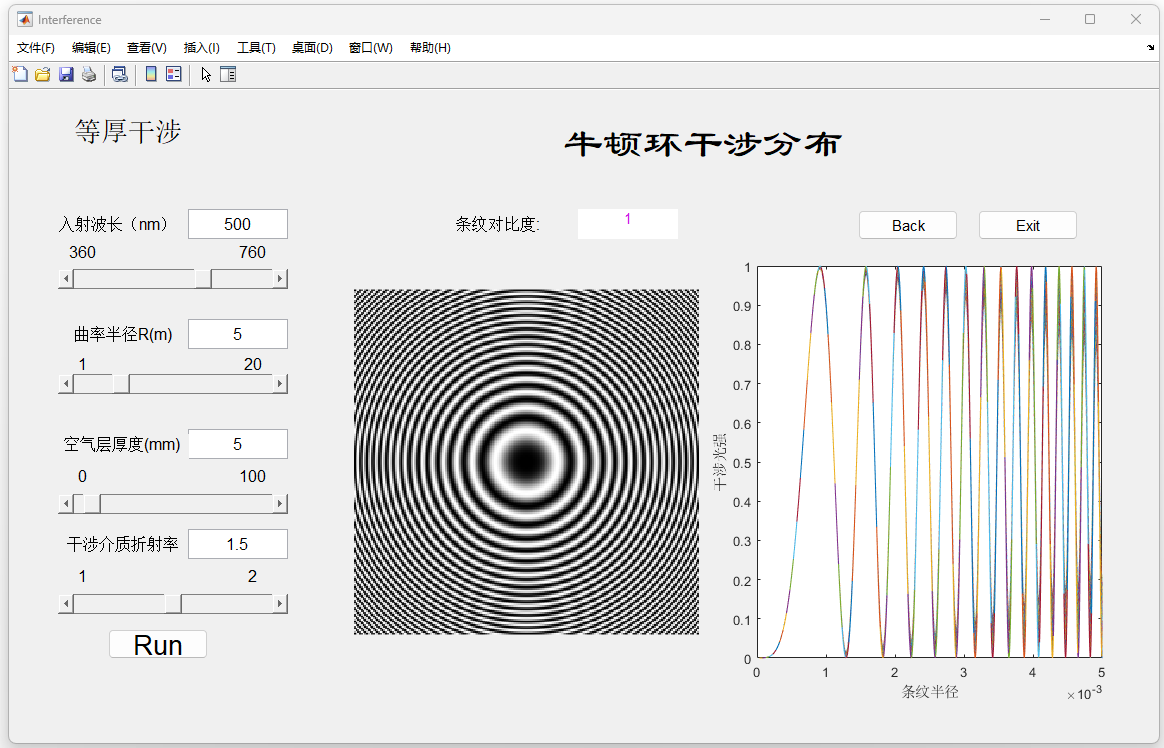The width and height of the screenshot is (1164, 748).
Task: Open the 帮助(H) menu
Action: pos(430,48)
